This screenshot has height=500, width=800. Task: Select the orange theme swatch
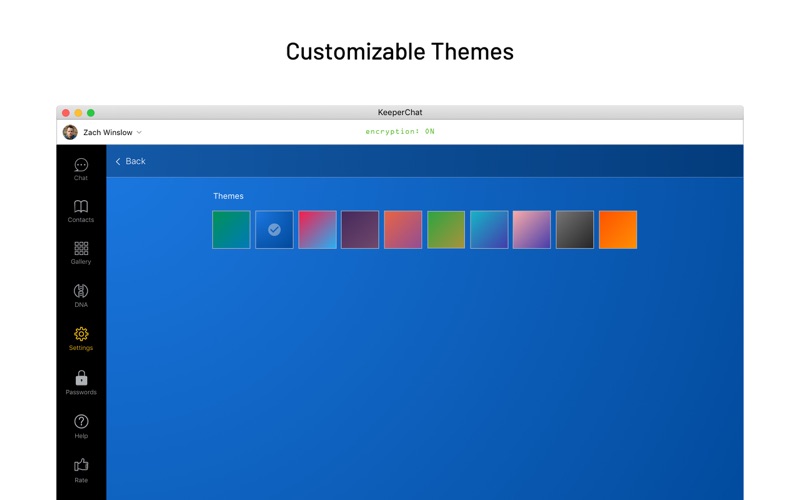tap(618, 230)
